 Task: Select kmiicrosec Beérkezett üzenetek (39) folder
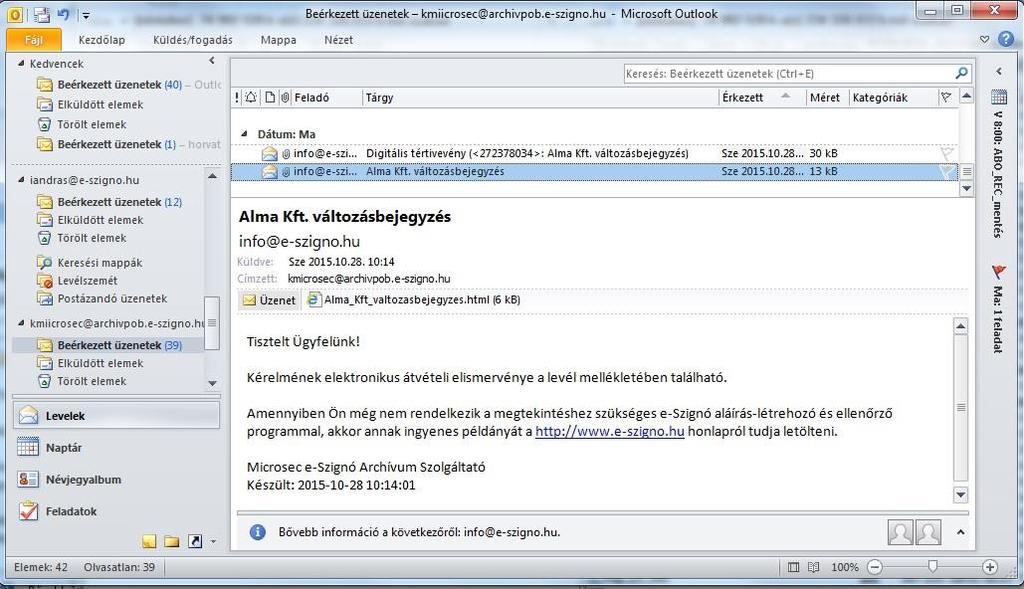click(109, 345)
